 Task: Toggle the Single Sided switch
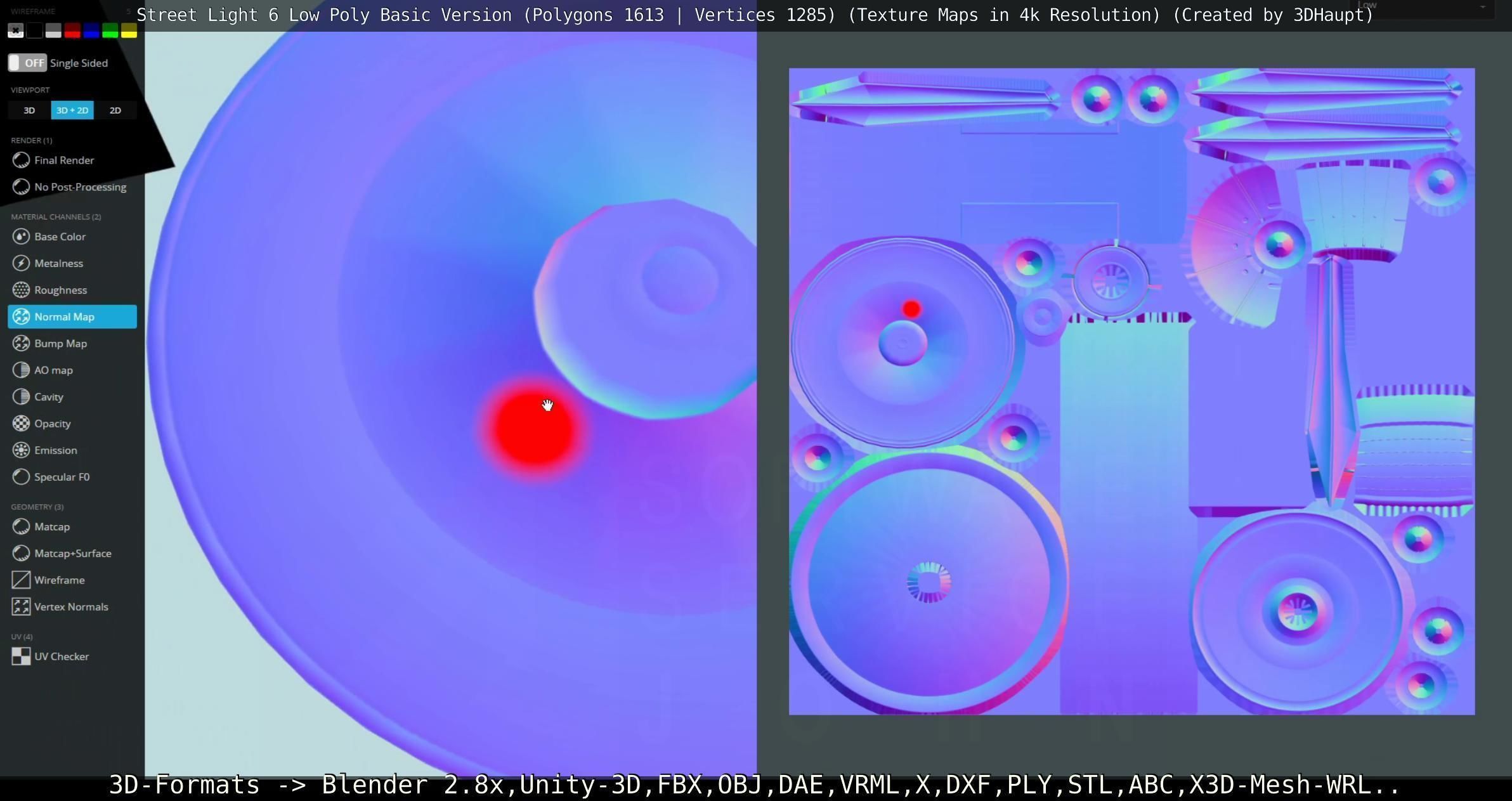point(27,63)
